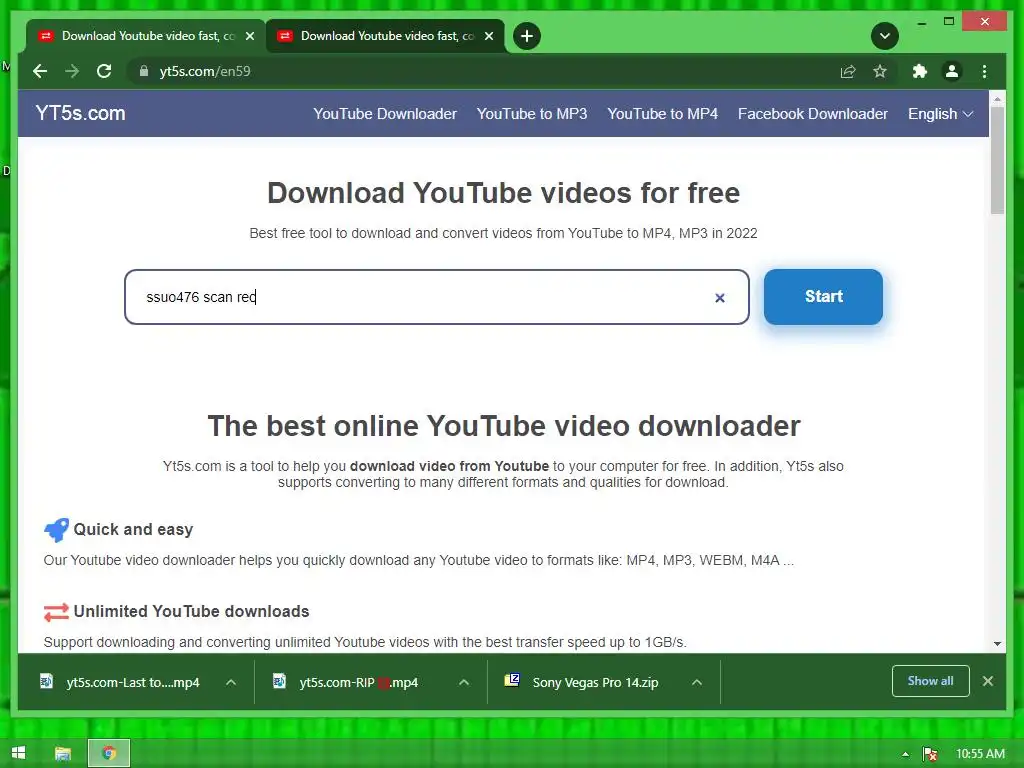Reload the yt5s.com page
Image resolution: width=1024 pixels, height=768 pixels.
(104, 71)
